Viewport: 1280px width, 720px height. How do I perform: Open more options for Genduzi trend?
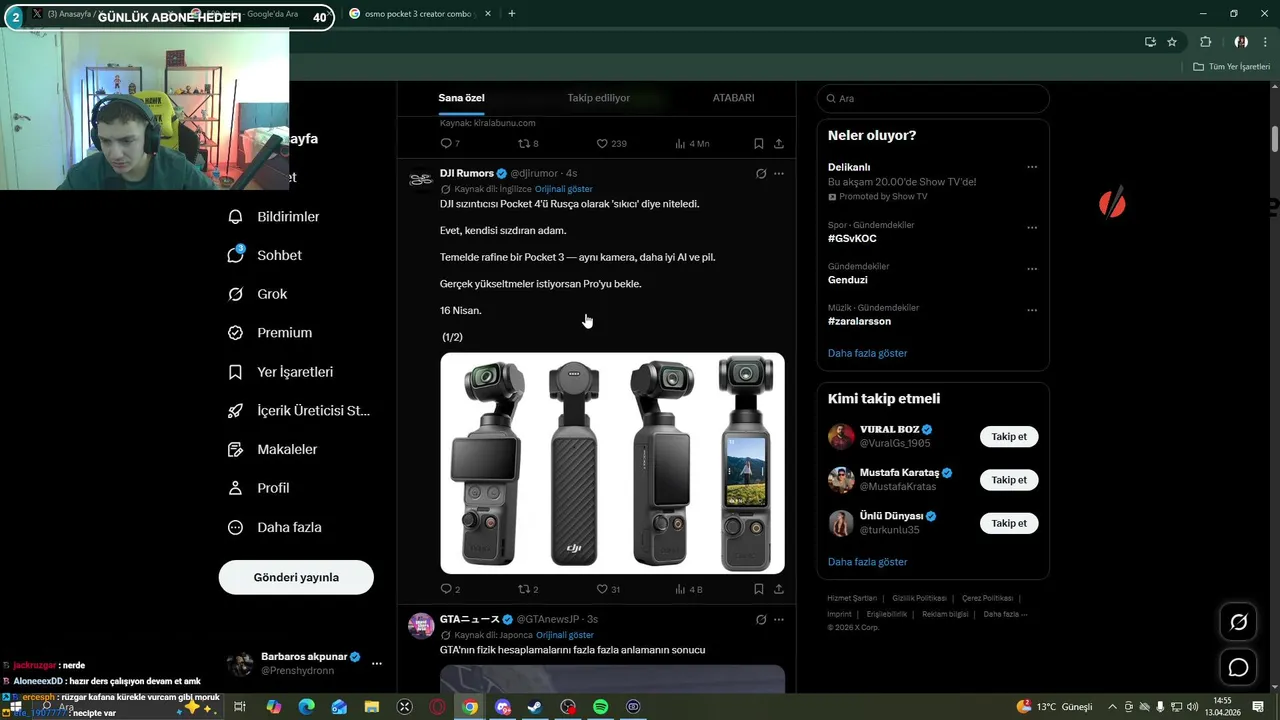[1032, 269]
